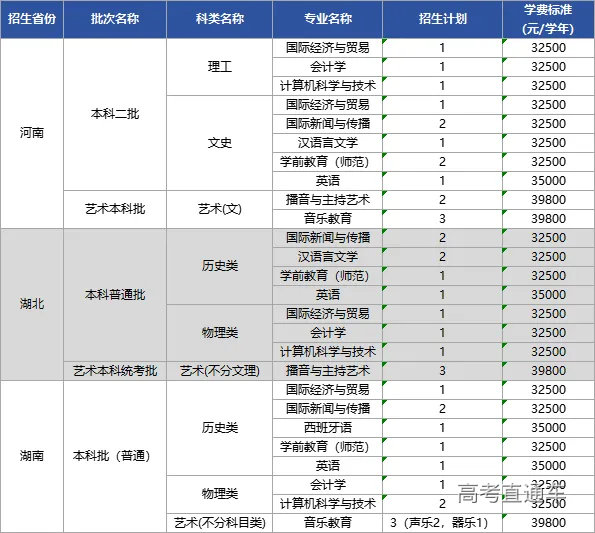Viewport: 595px width, 533px height.
Task: Select 播音与主持艺术 in the 河南 section
Action: [327, 200]
